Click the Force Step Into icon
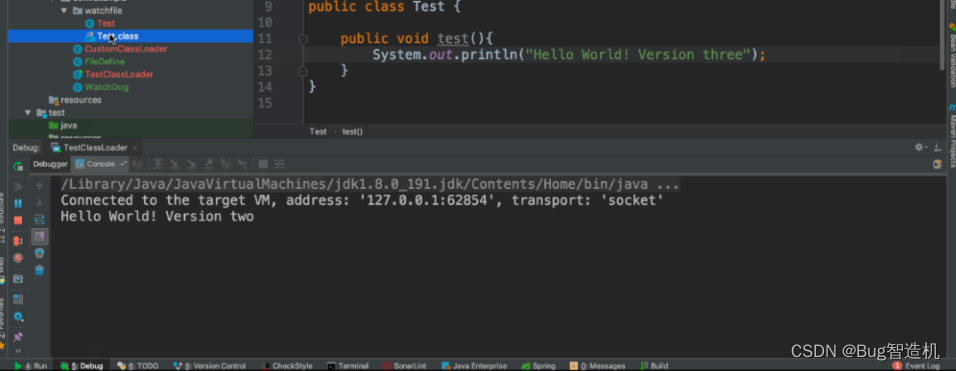Viewport: 956px width, 371px height. coord(191,164)
